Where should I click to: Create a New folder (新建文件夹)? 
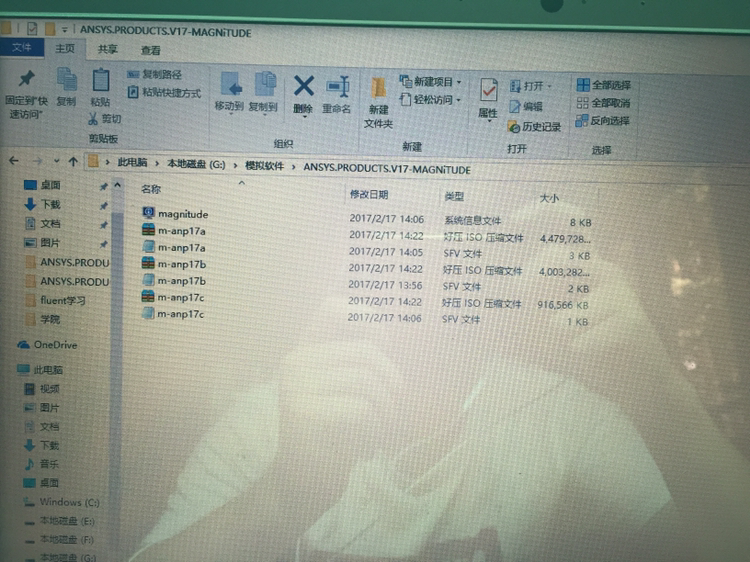378,103
